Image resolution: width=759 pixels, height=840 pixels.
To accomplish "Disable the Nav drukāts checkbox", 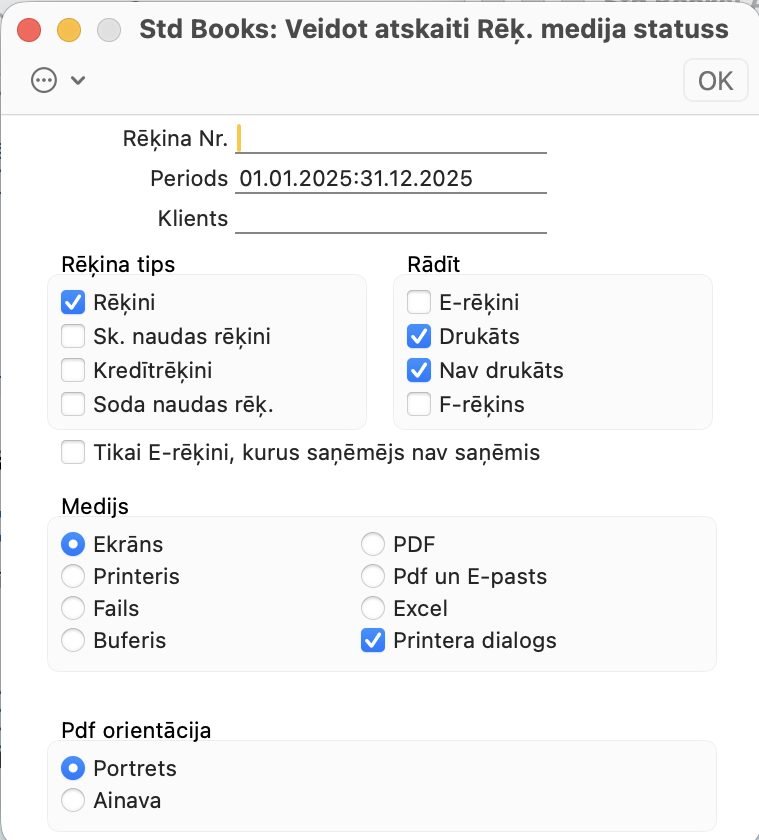I will [x=419, y=370].
